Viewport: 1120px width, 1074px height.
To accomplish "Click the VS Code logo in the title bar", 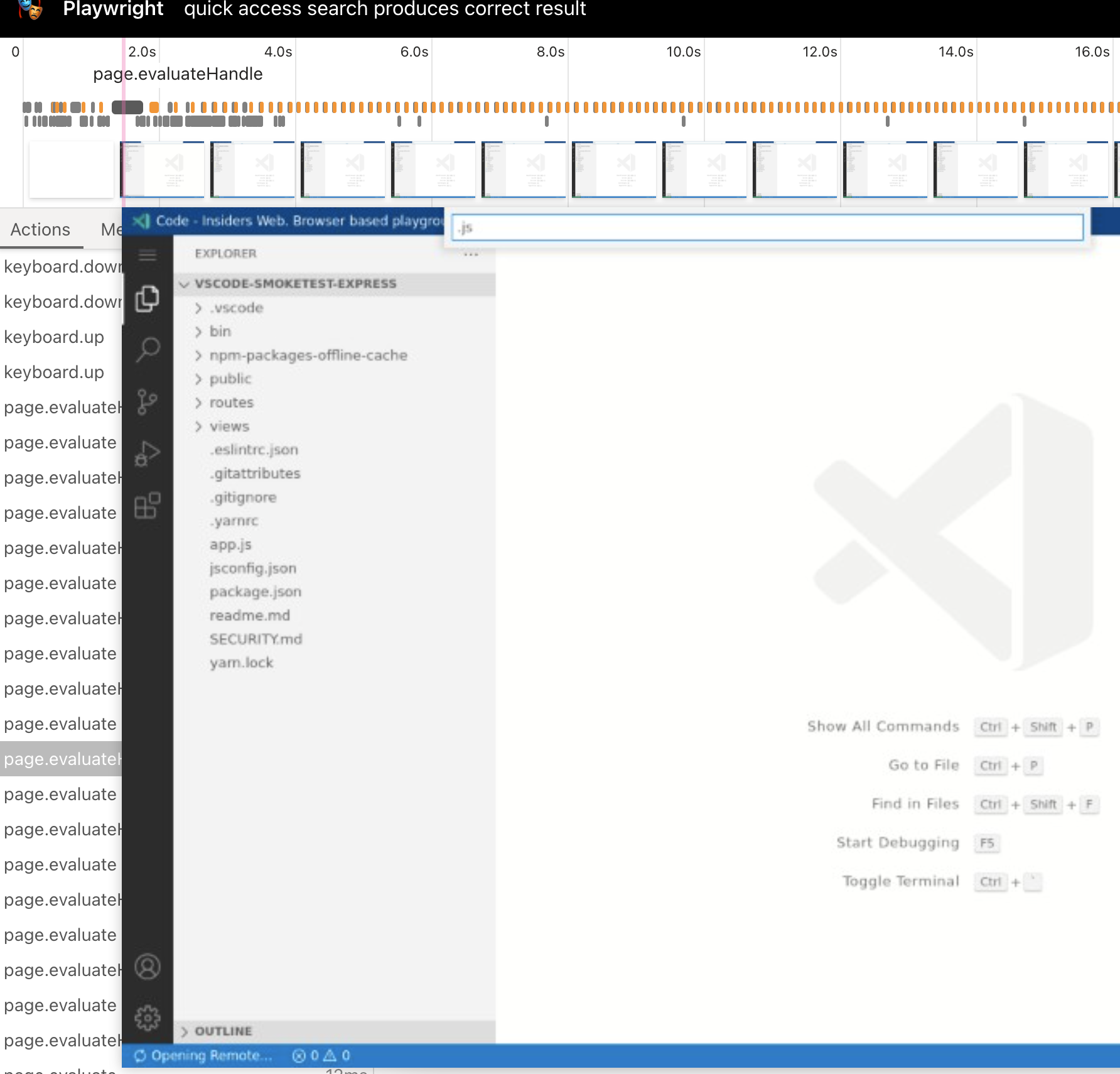I will pyautogui.click(x=141, y=221).
